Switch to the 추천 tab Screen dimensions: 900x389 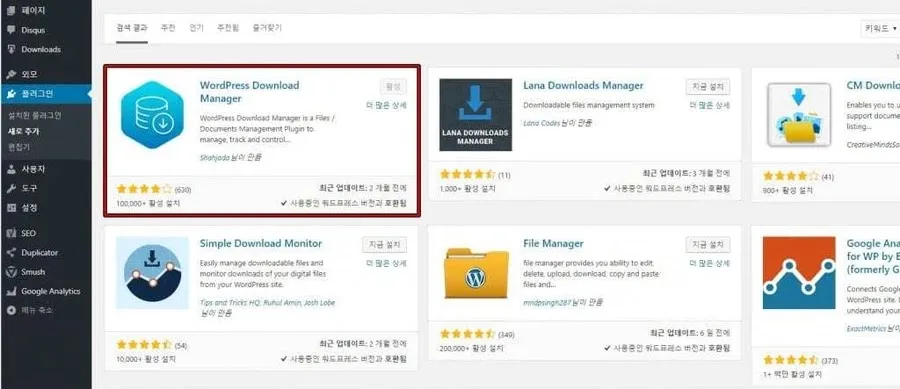(168, 28)
